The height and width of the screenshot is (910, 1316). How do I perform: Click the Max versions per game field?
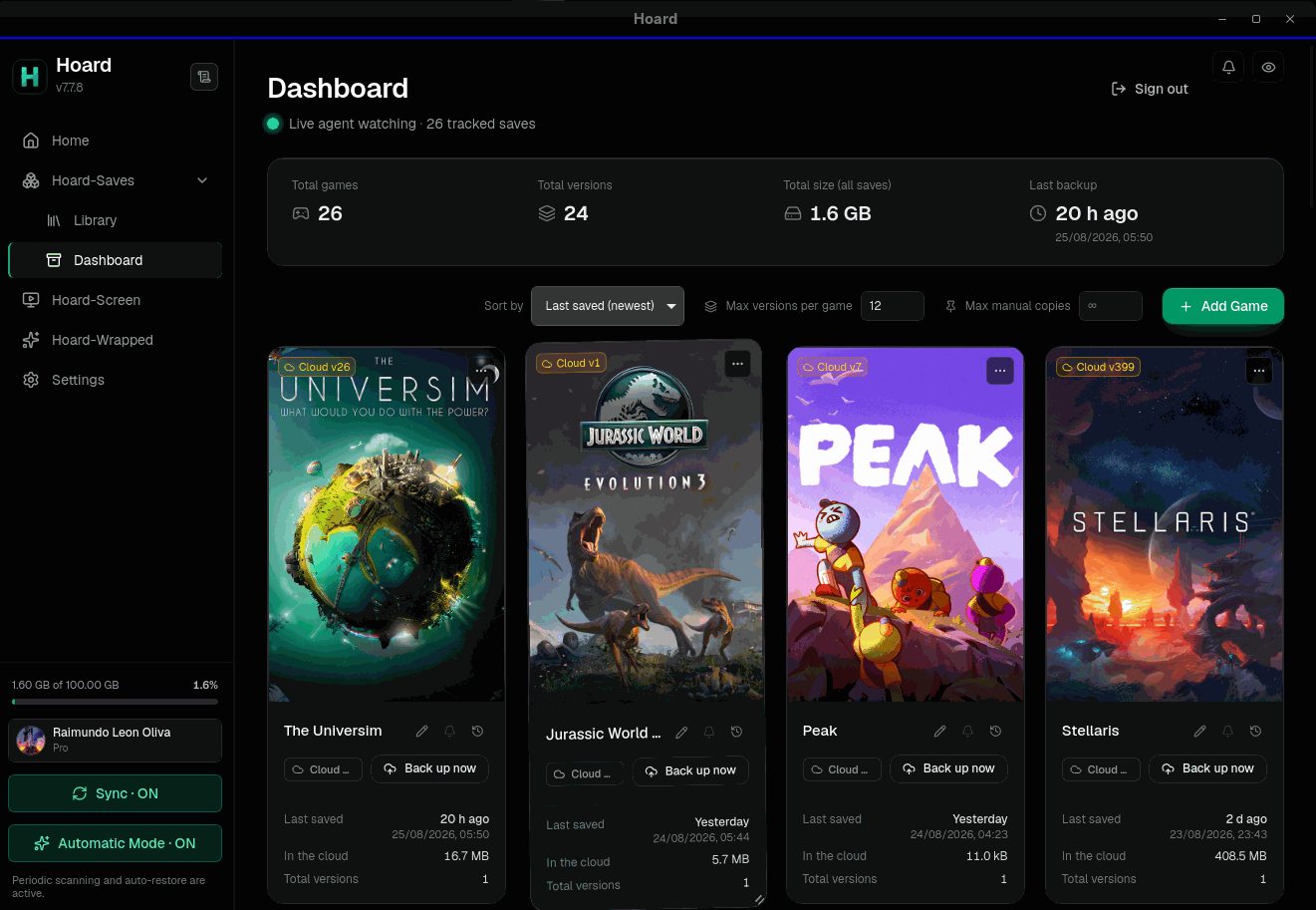pos(893,306)
